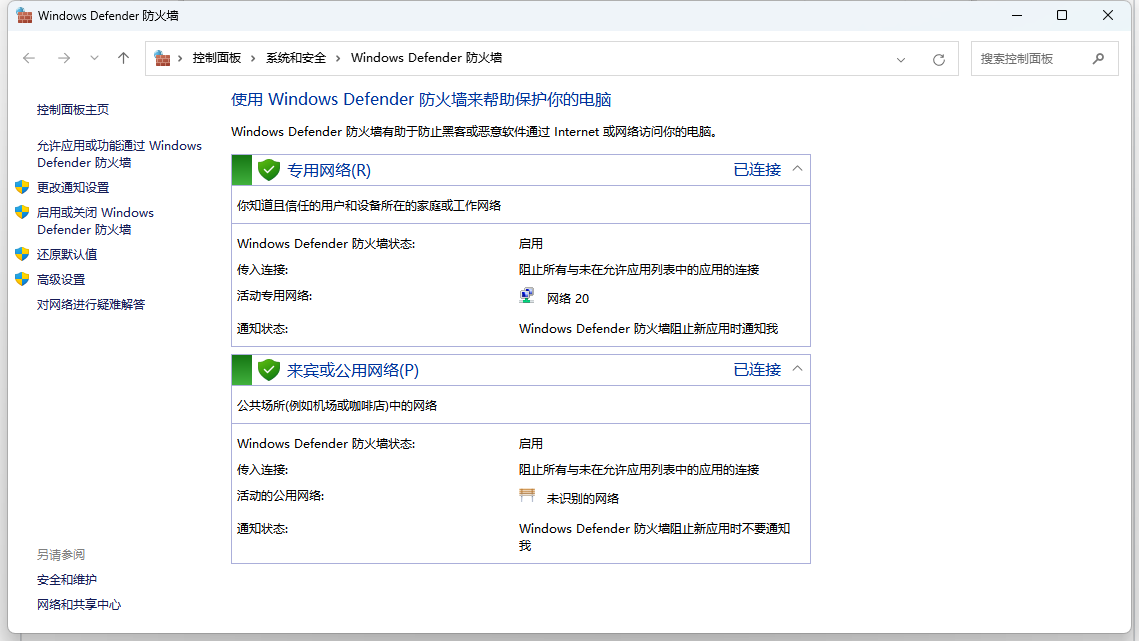Image resolution: width=1139 pixels, height=641 pixels.
Task: Navigate to 控制面板 breadcrumb
Action: click(x=216, y=58)
